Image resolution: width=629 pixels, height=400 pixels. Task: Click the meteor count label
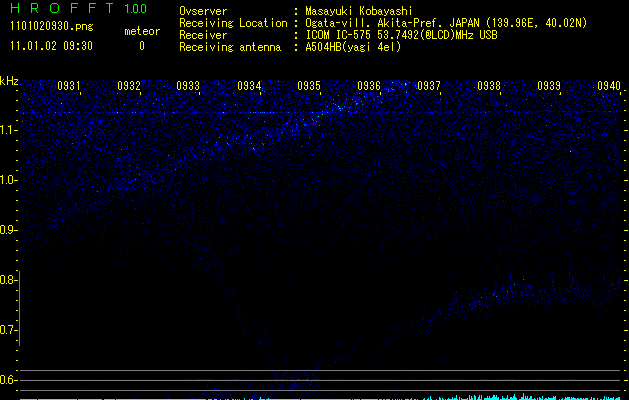coord(142,31)
